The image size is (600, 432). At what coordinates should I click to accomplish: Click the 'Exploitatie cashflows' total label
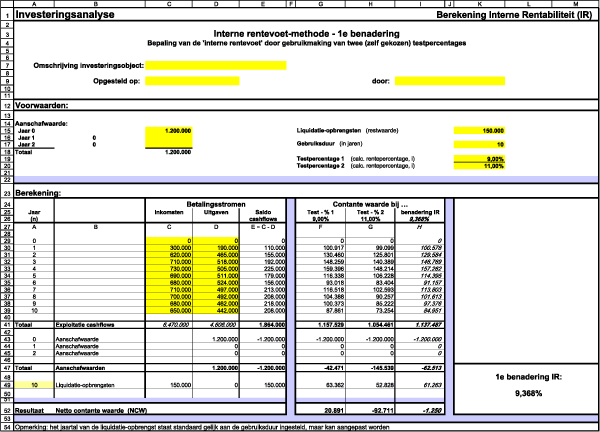85,324
